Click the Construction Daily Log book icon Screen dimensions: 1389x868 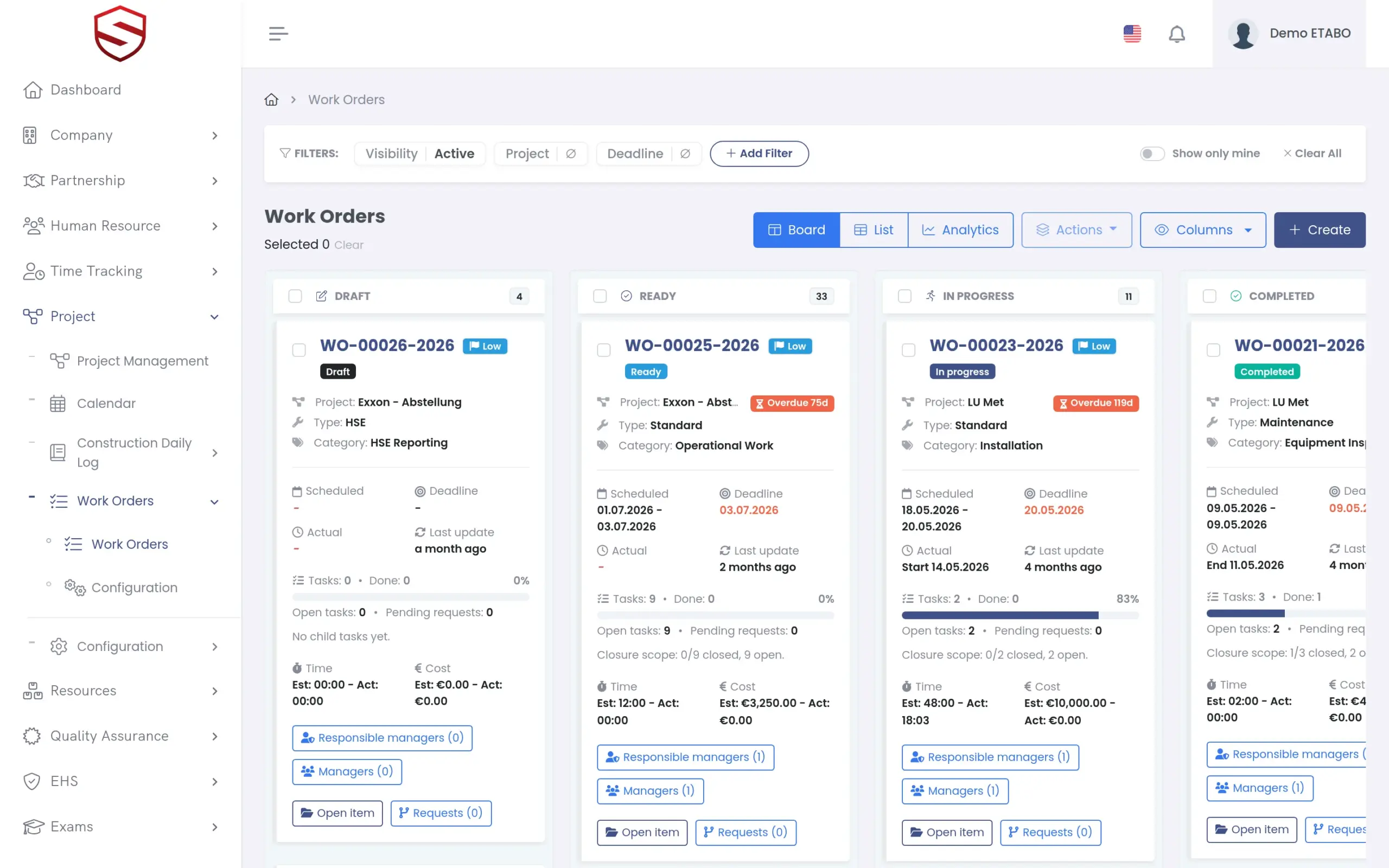[58, 452]
